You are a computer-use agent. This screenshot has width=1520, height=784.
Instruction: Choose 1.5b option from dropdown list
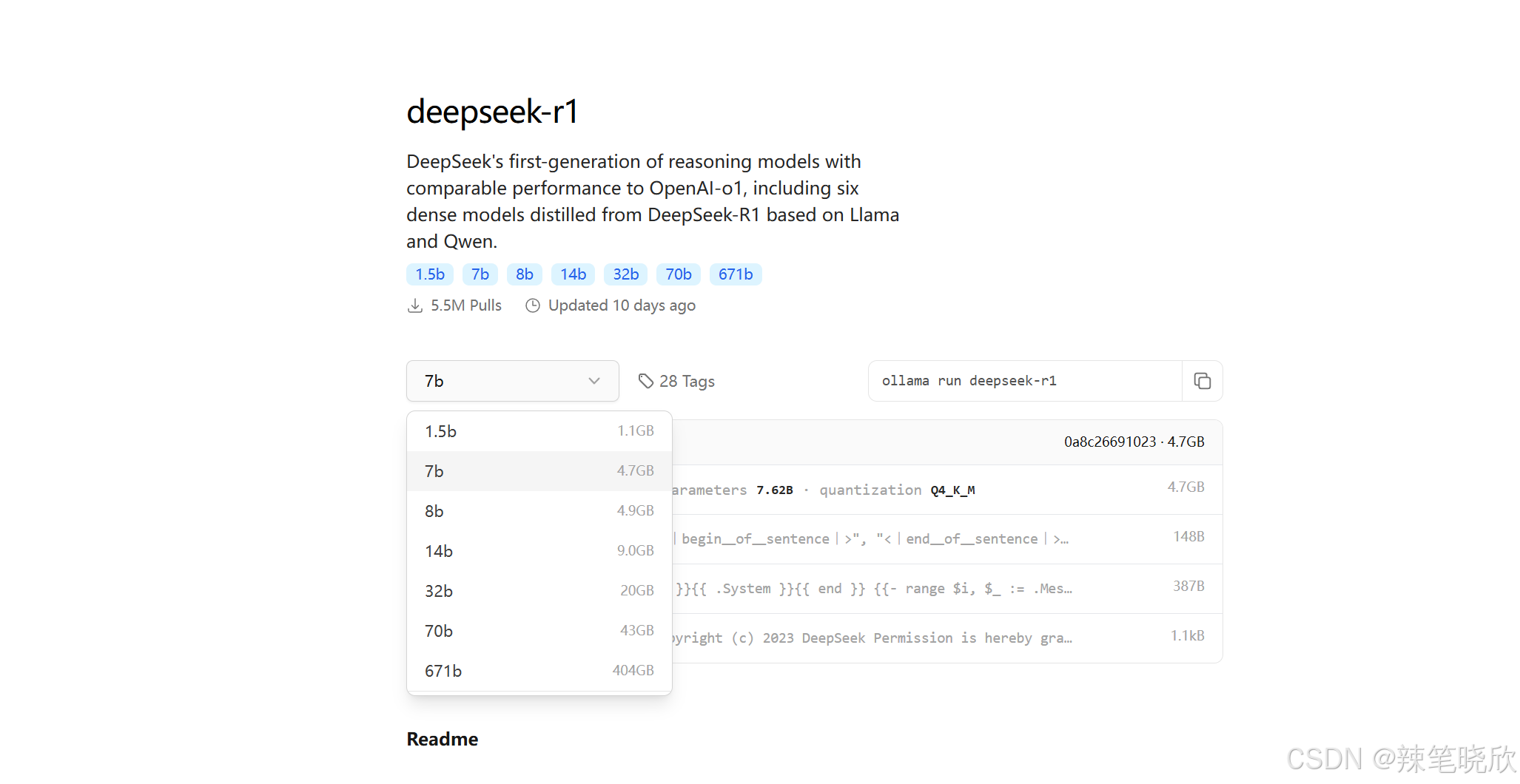[x=539, y=431]
